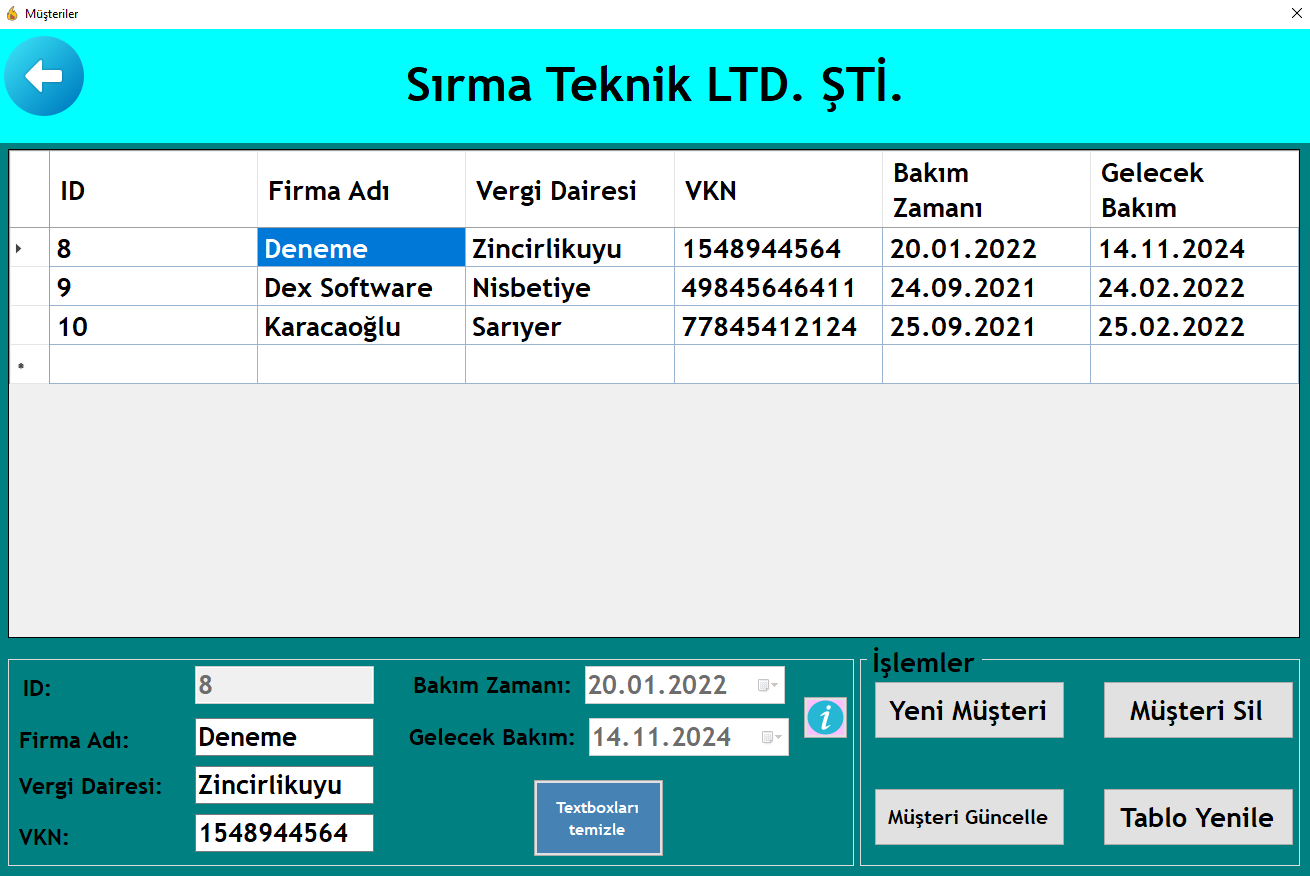The width and height of the screenshot is (1310, 876).
Task: Focus the VKN input field
Action: click(x=284, y=833)
